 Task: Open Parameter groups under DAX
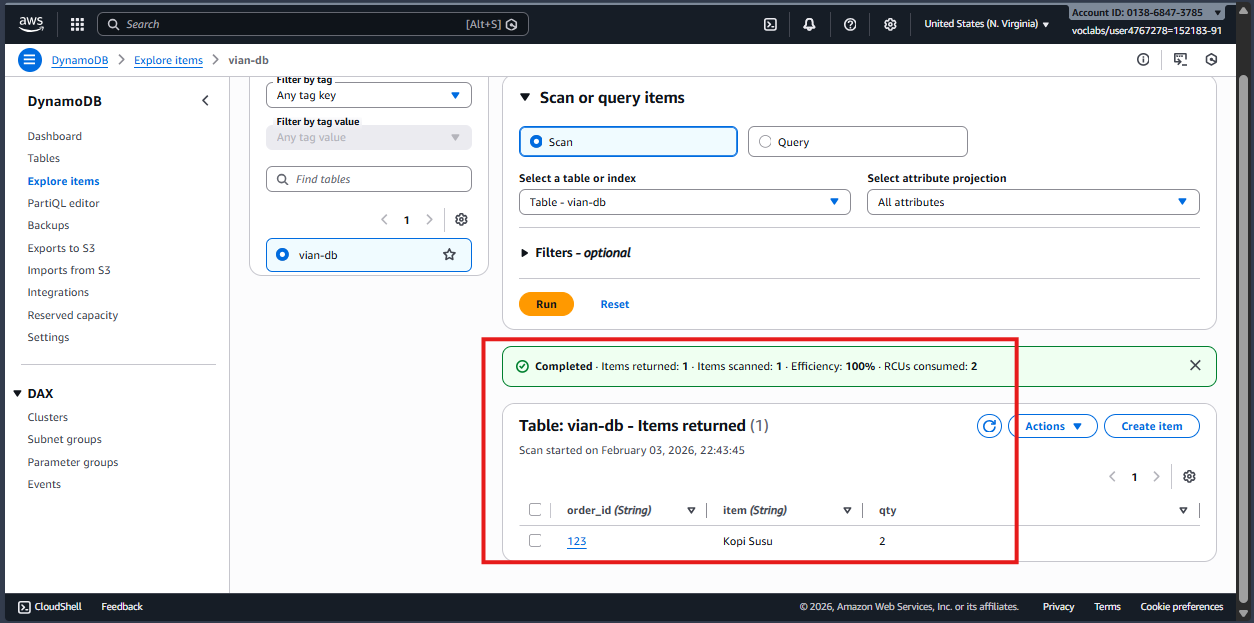(73, 462)
